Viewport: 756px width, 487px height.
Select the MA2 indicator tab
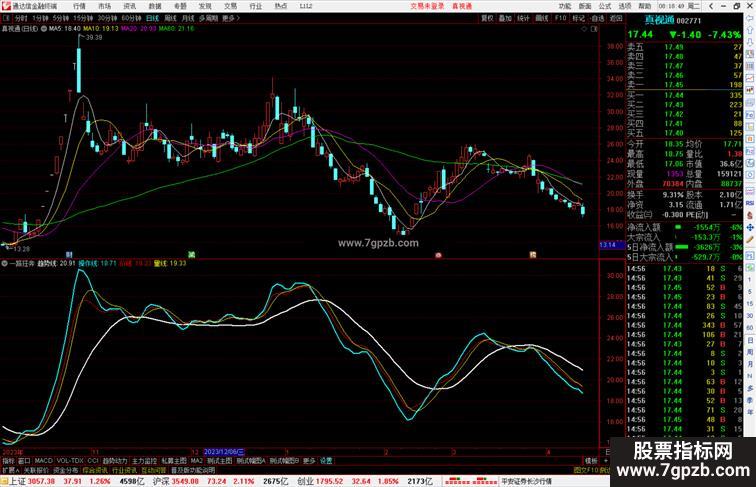(x=197, y=460)
